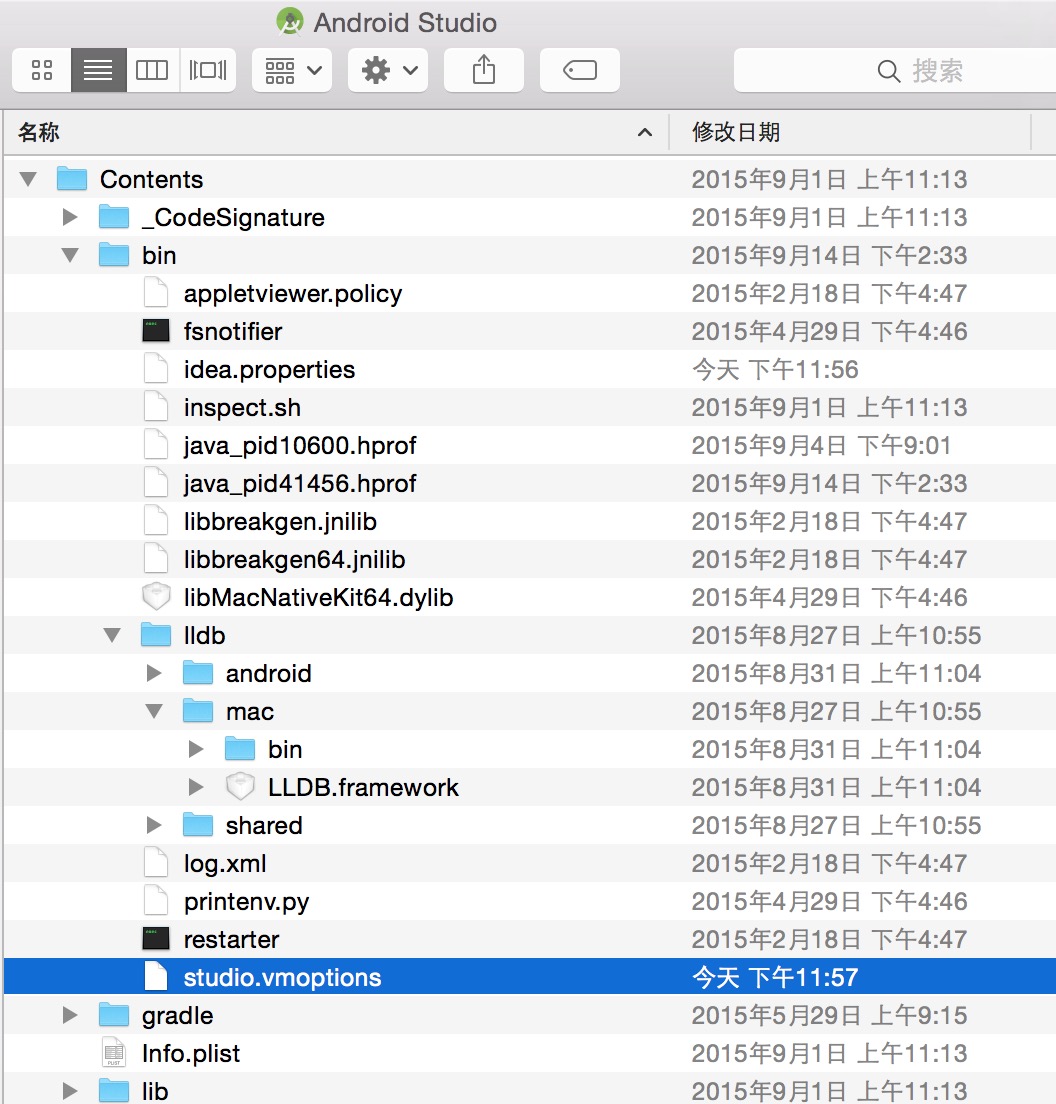
Task: Sort by 修改日期 column header
Action: pos(850,132)
